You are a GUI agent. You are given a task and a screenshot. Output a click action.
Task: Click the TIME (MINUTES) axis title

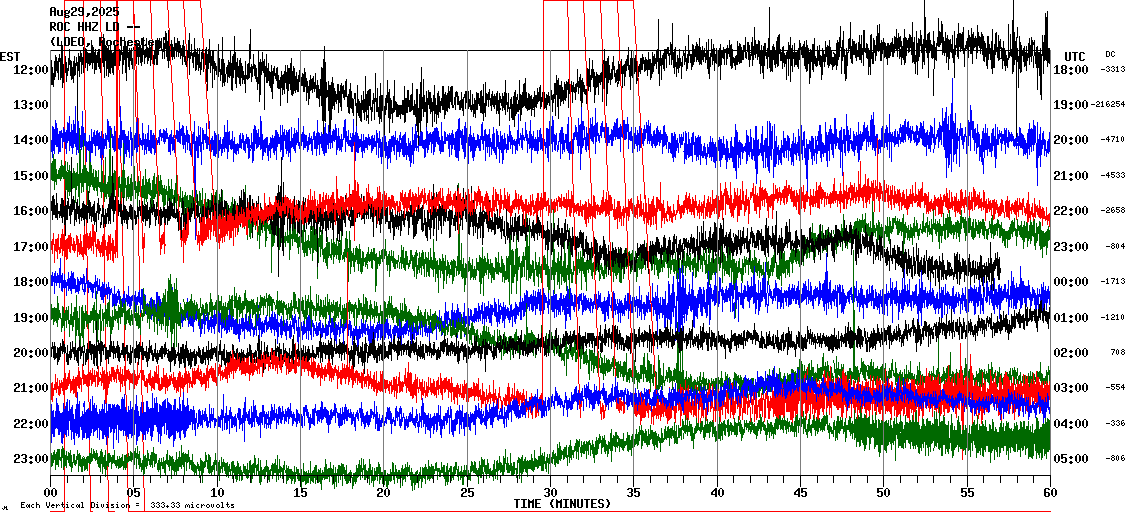click(562, 504)
